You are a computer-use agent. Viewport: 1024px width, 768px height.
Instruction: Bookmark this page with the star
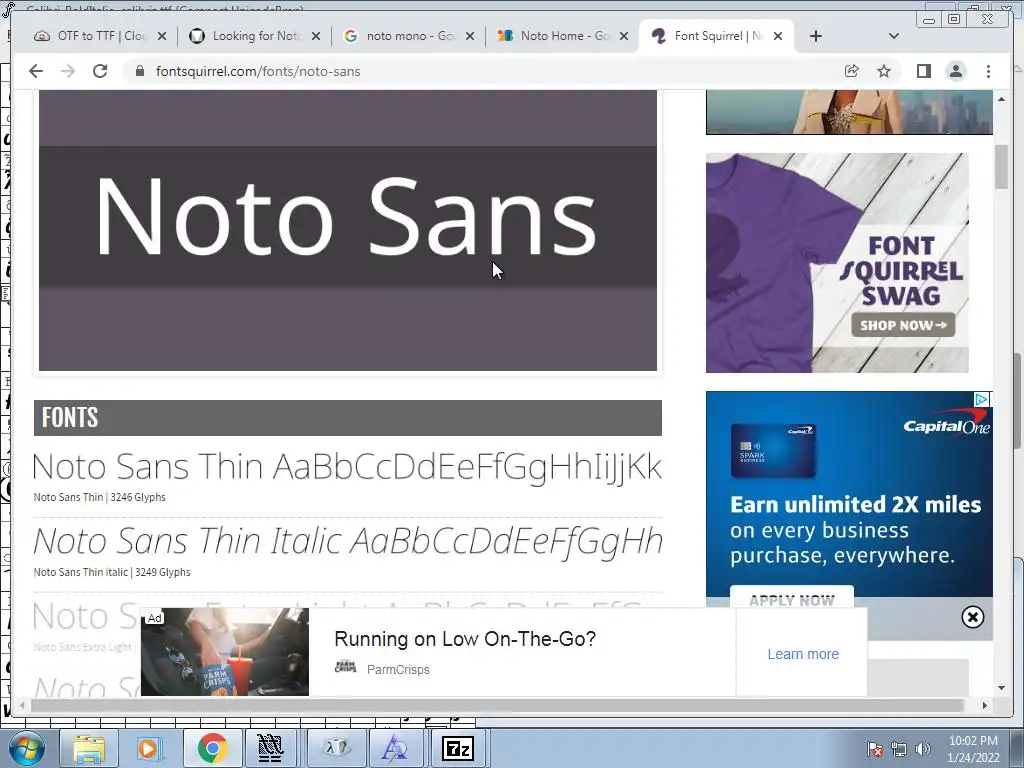884,71
